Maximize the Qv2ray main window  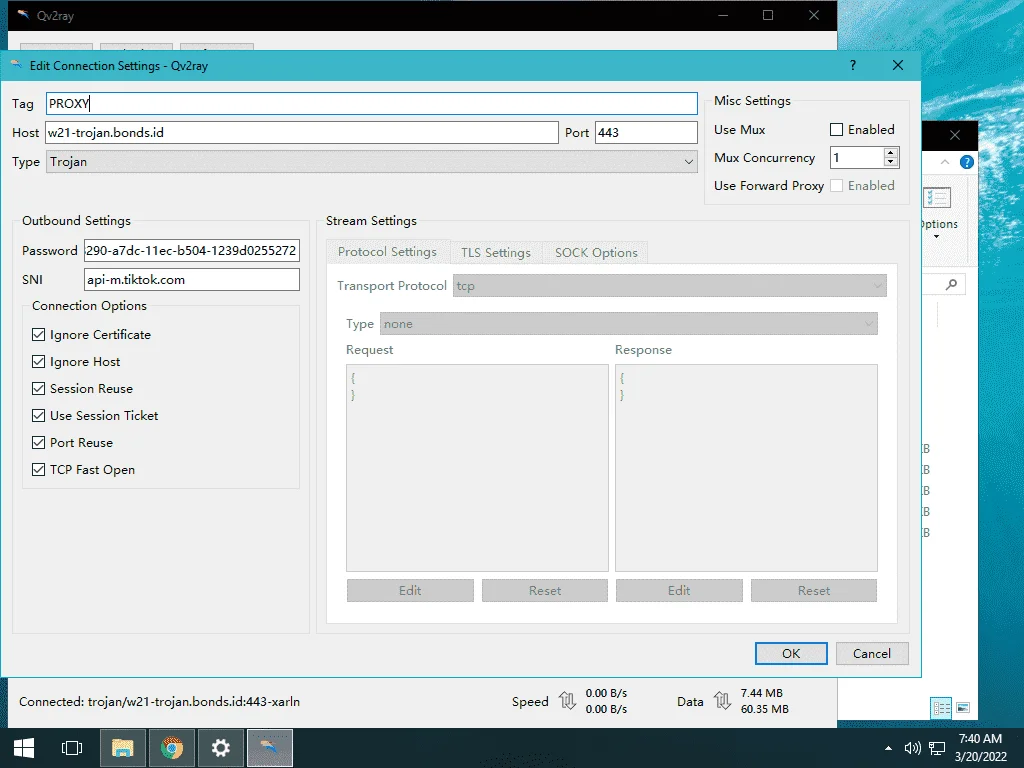click(768, 15)
